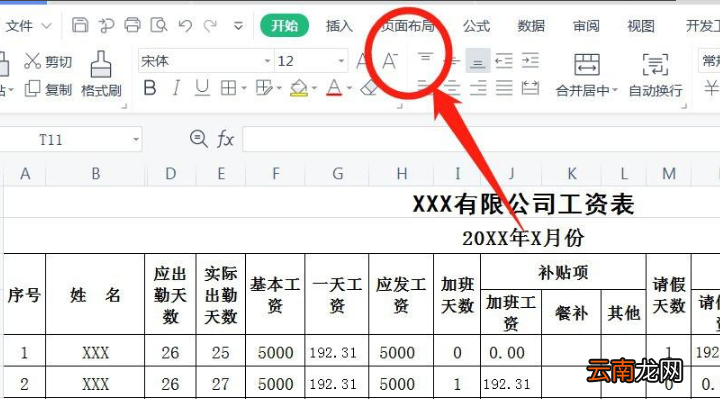
Task: Click the distributed alignment icon
Action: [x=530, y=88]
